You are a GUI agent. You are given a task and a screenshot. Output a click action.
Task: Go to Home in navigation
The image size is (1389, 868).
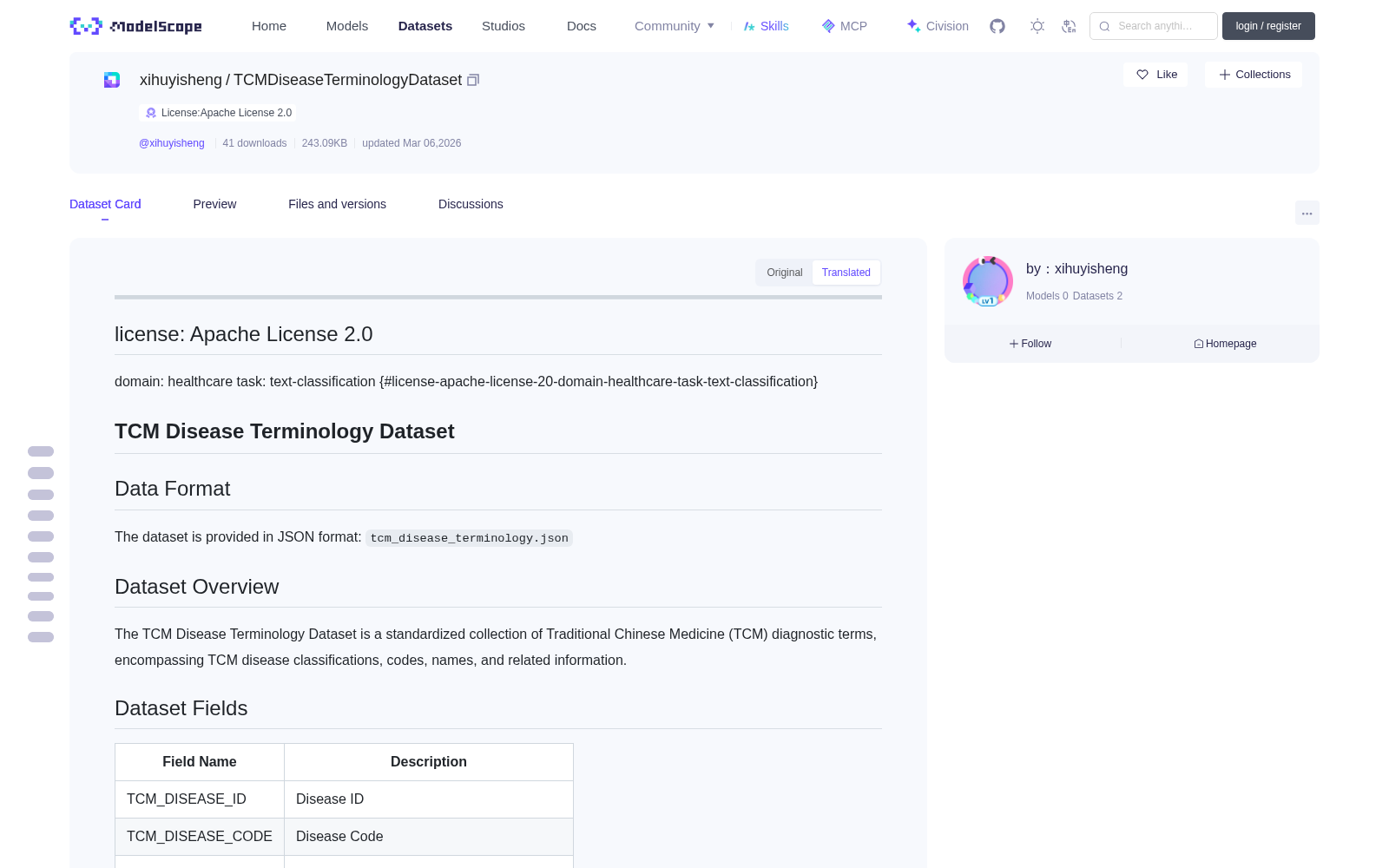(x=269, y=26)
